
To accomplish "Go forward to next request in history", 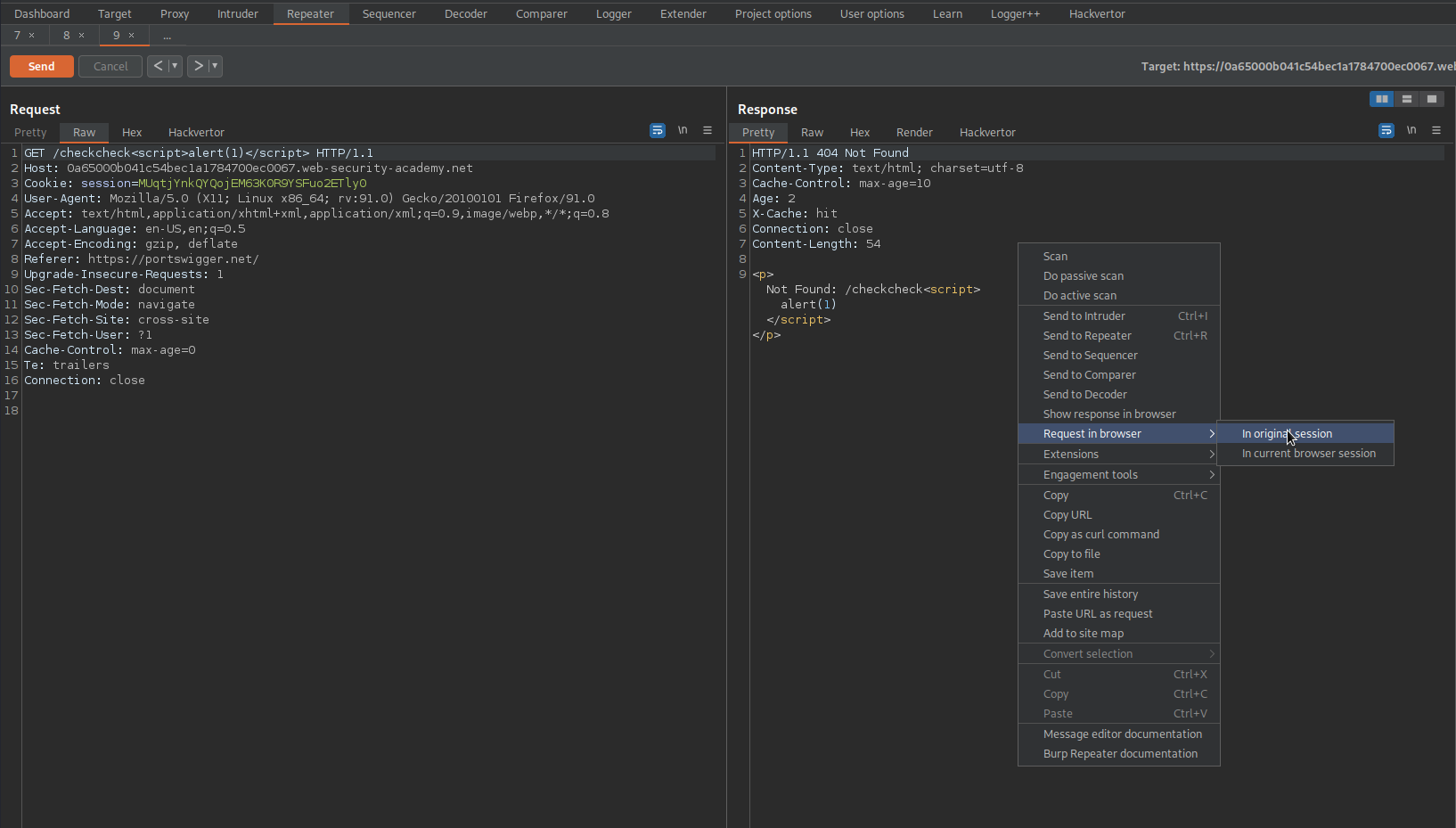I will (198, 66).
